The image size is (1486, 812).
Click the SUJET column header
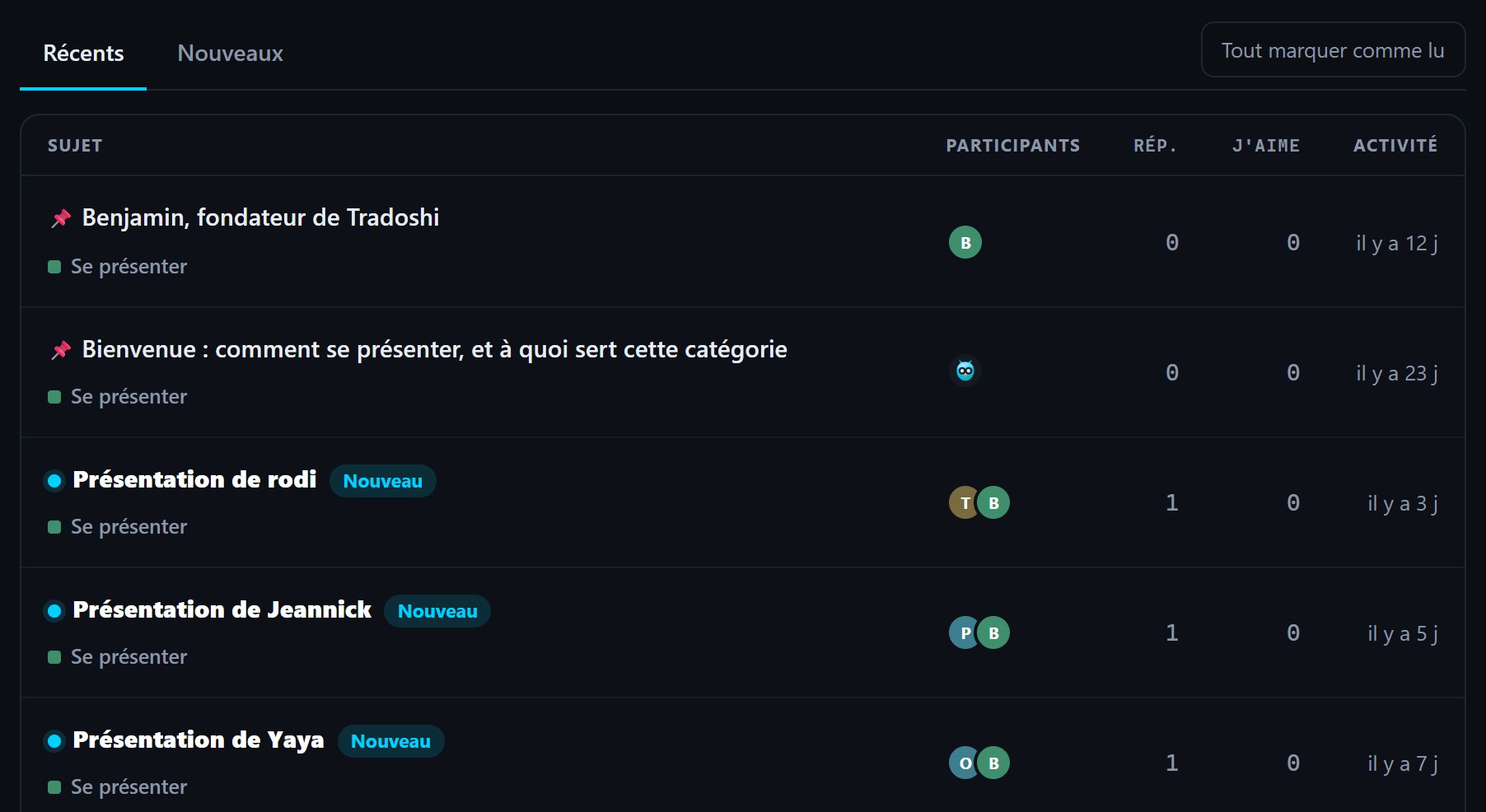tap(75, 146)
